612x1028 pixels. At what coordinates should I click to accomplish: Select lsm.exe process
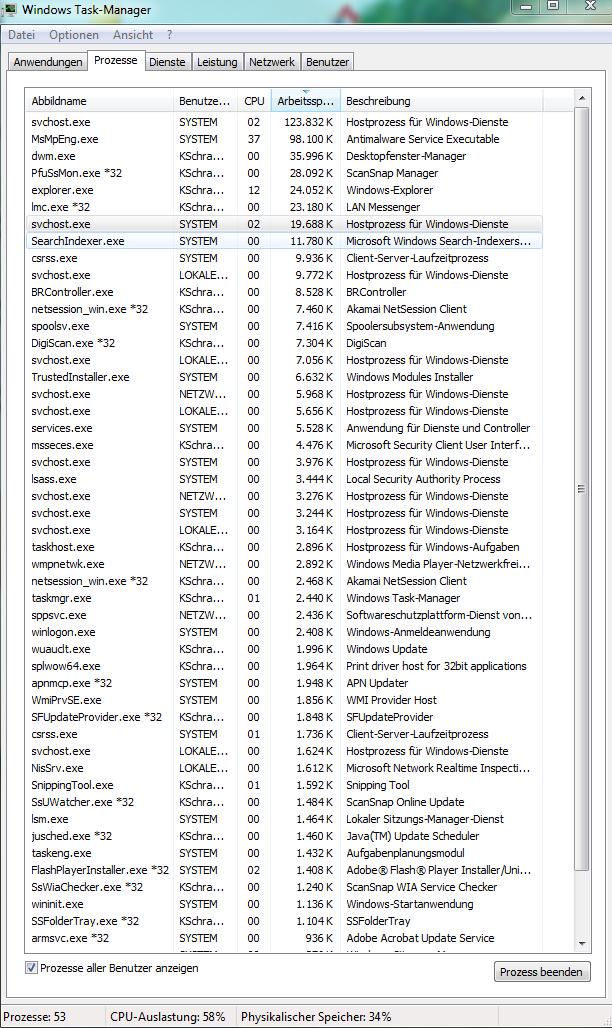click(x=284, y=819)
